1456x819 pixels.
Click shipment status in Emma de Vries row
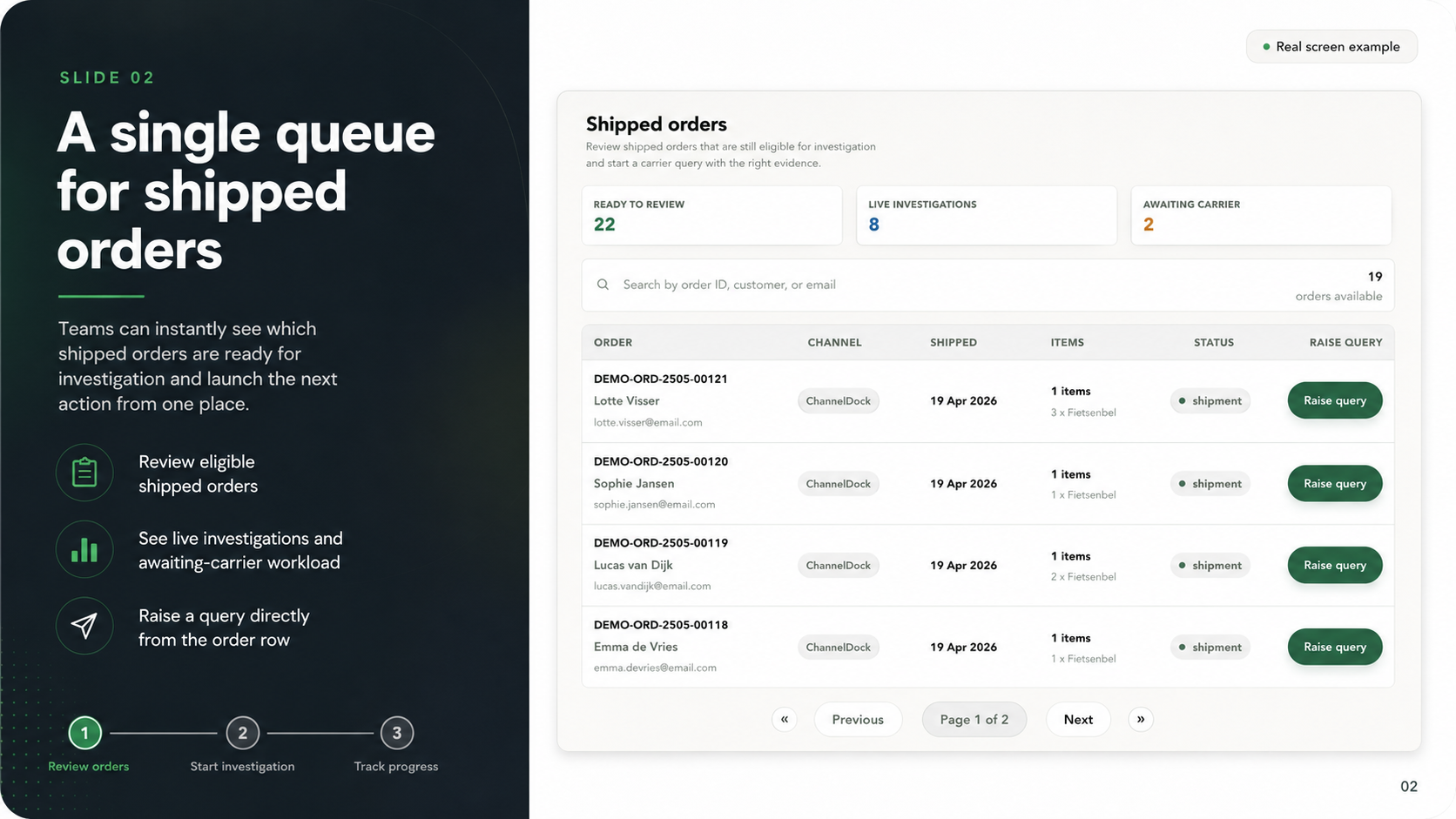tap(1210, 647)
